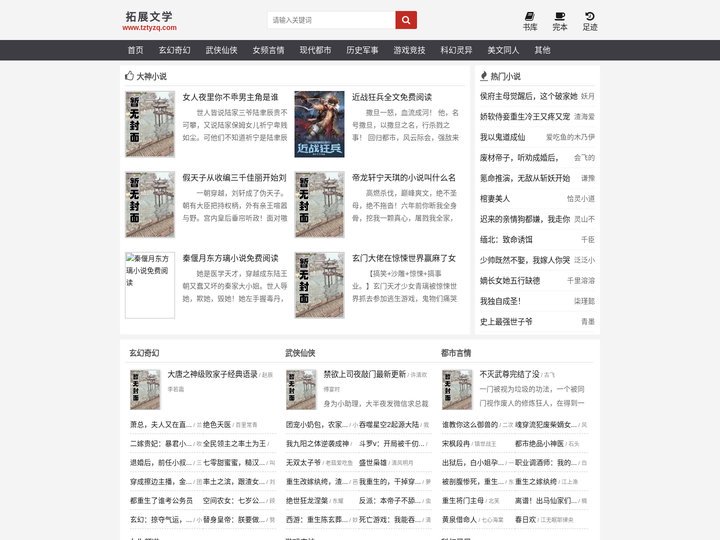Open hot novel 嫡长女她五行缺德
This screenshot has height=540, width=720.
pyautogui.click(x=510, y=281)
